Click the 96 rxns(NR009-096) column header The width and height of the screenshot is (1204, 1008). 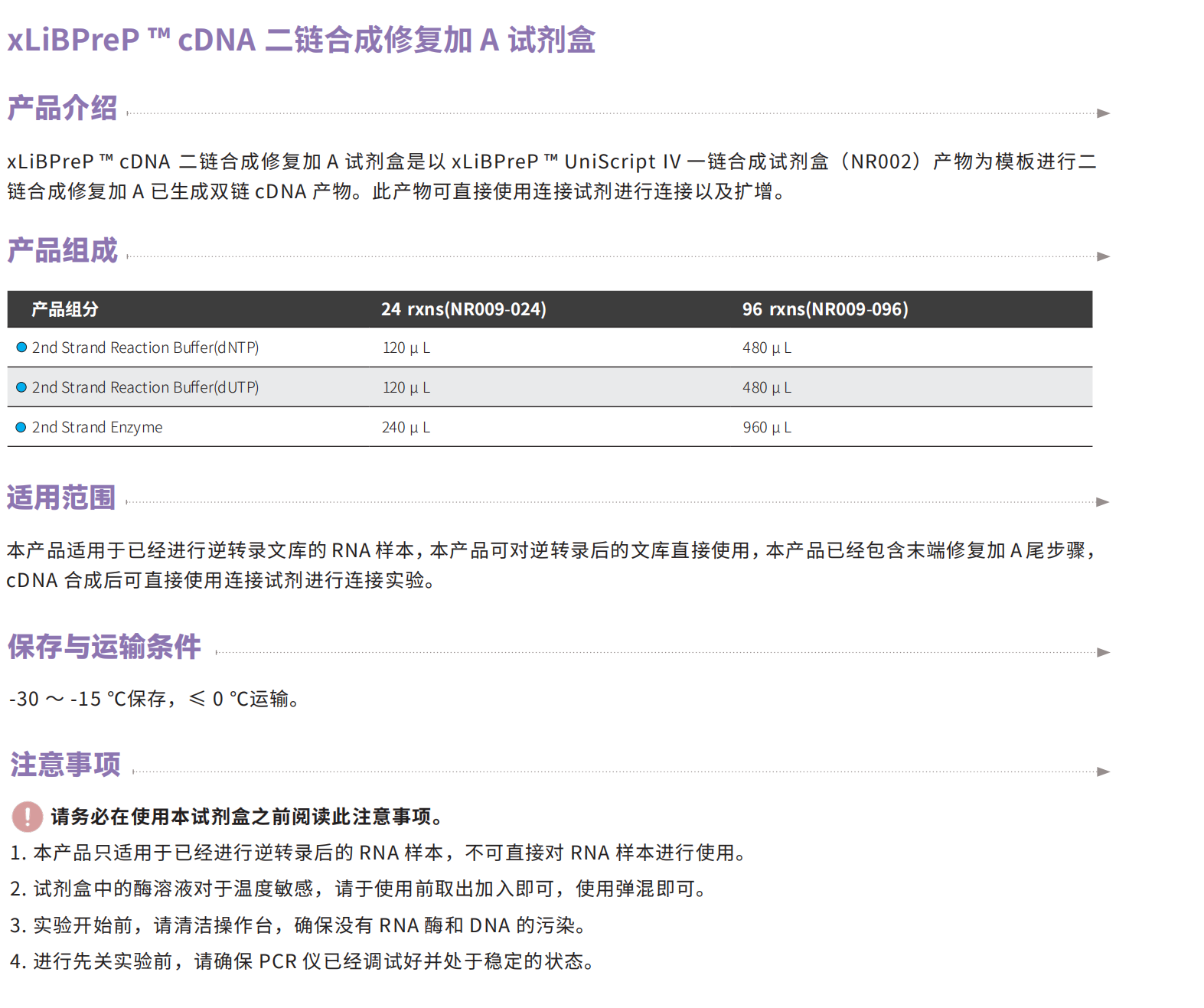click(x=825, y=309)
